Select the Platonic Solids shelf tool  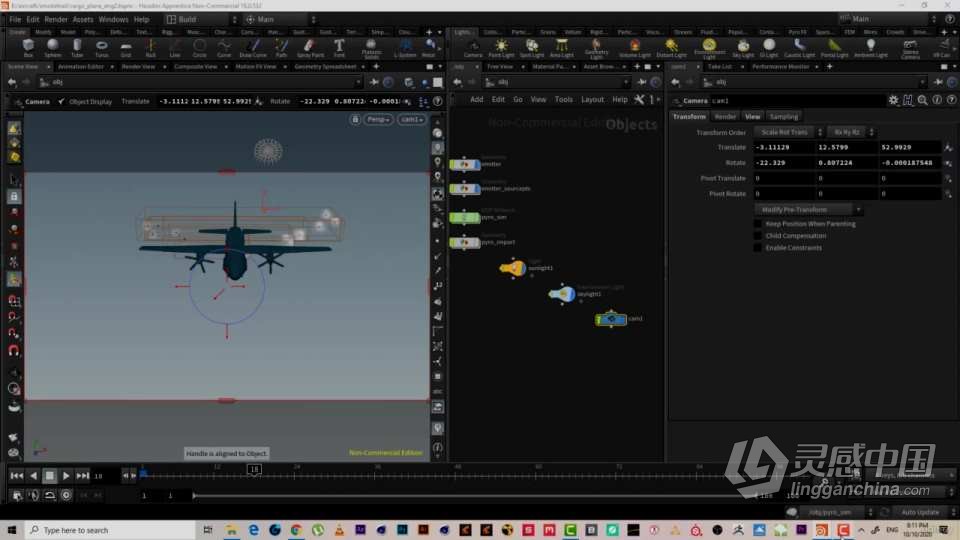[x=371, y=48]
